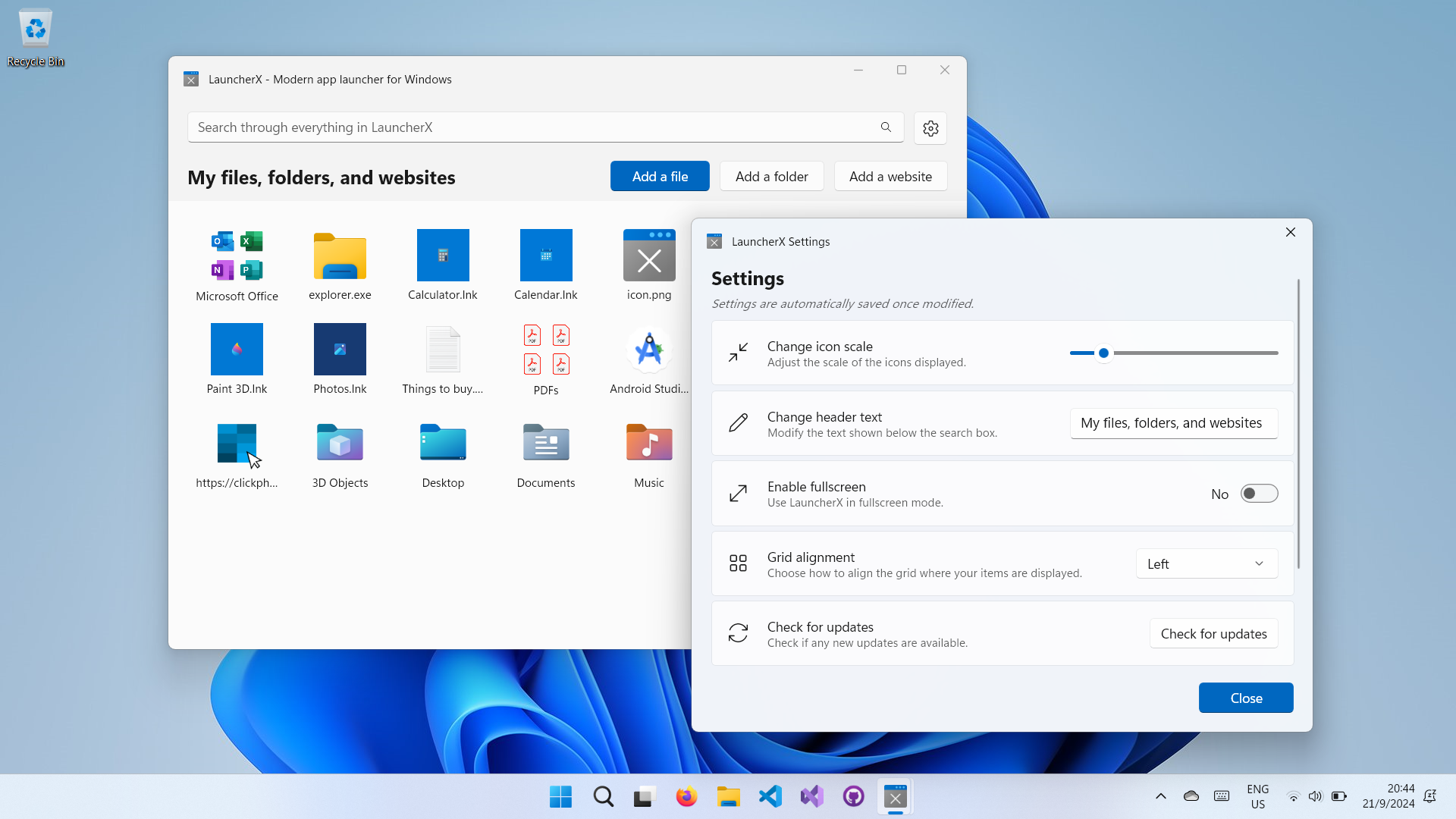Click the taskbar clock showing 20:44
Viewport: 1456px width, 819px height.
tap(1388, 796)
